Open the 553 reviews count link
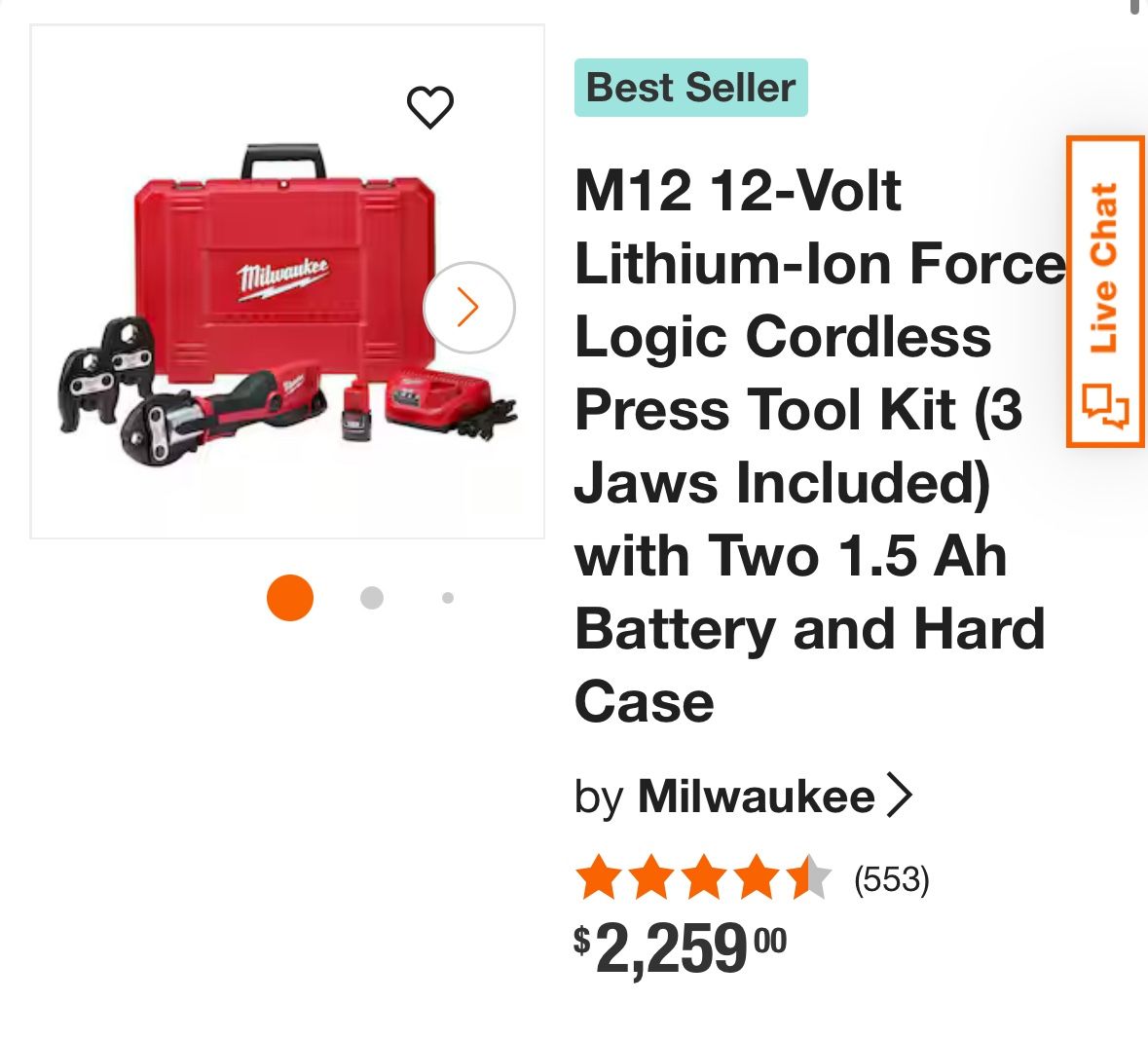The width and height of the screenshot is (1148, 1039). coord(891,879)
